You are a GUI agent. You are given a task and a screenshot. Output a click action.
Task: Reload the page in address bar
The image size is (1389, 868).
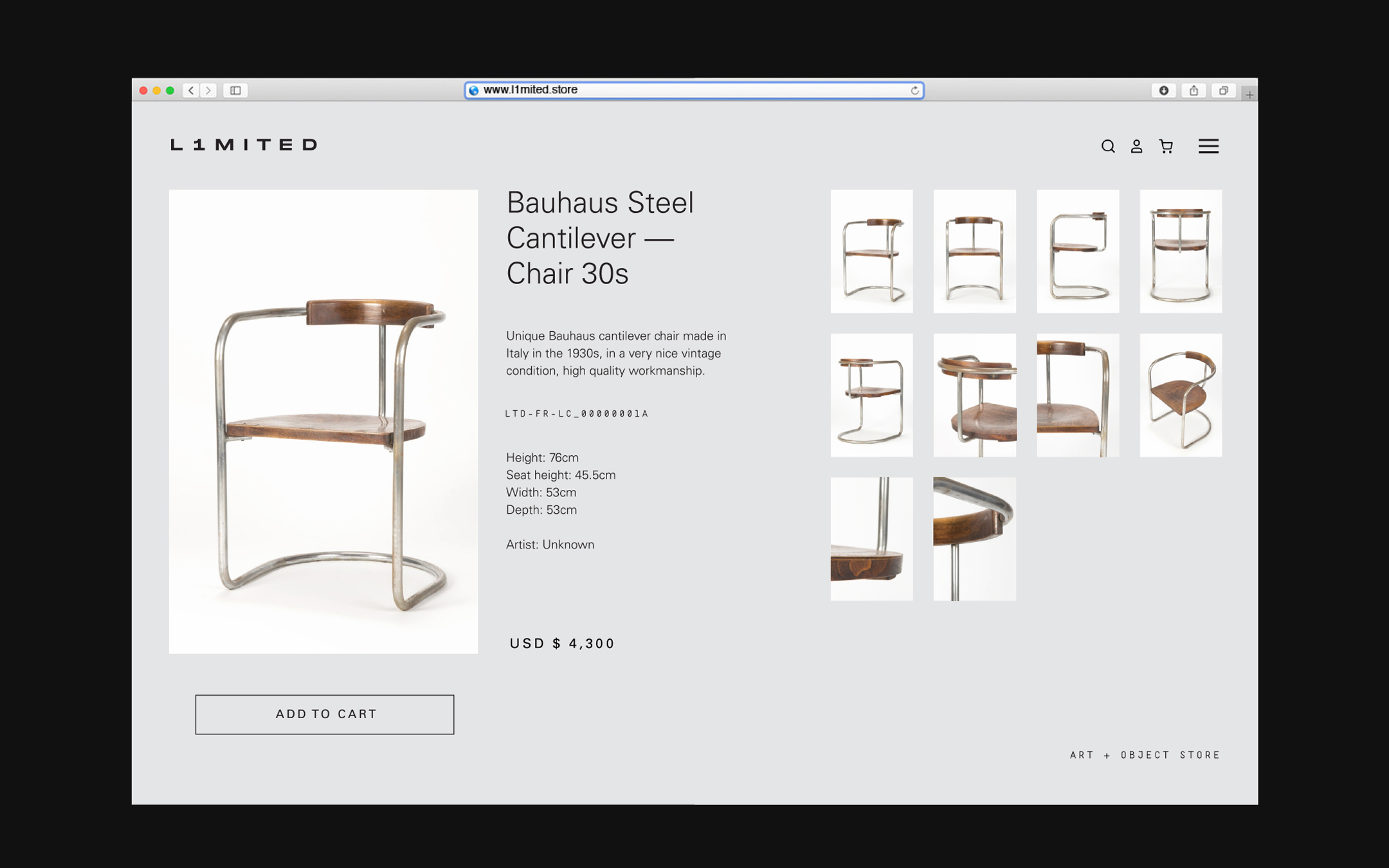pos(914,91)
